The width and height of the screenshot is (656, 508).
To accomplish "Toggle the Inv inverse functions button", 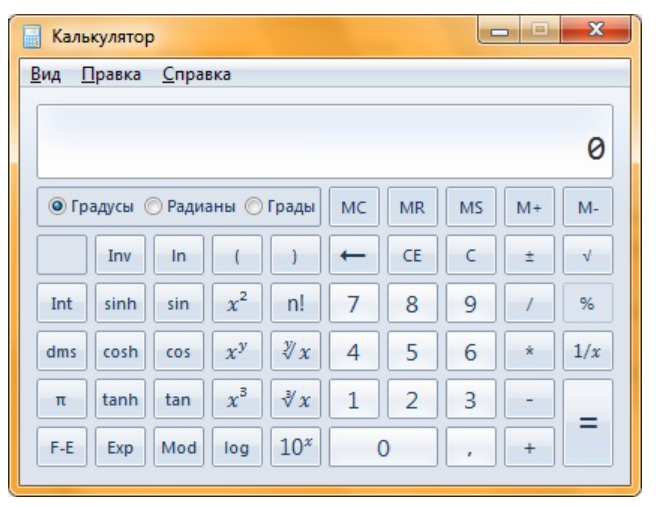I will click(x=120, y=256).
